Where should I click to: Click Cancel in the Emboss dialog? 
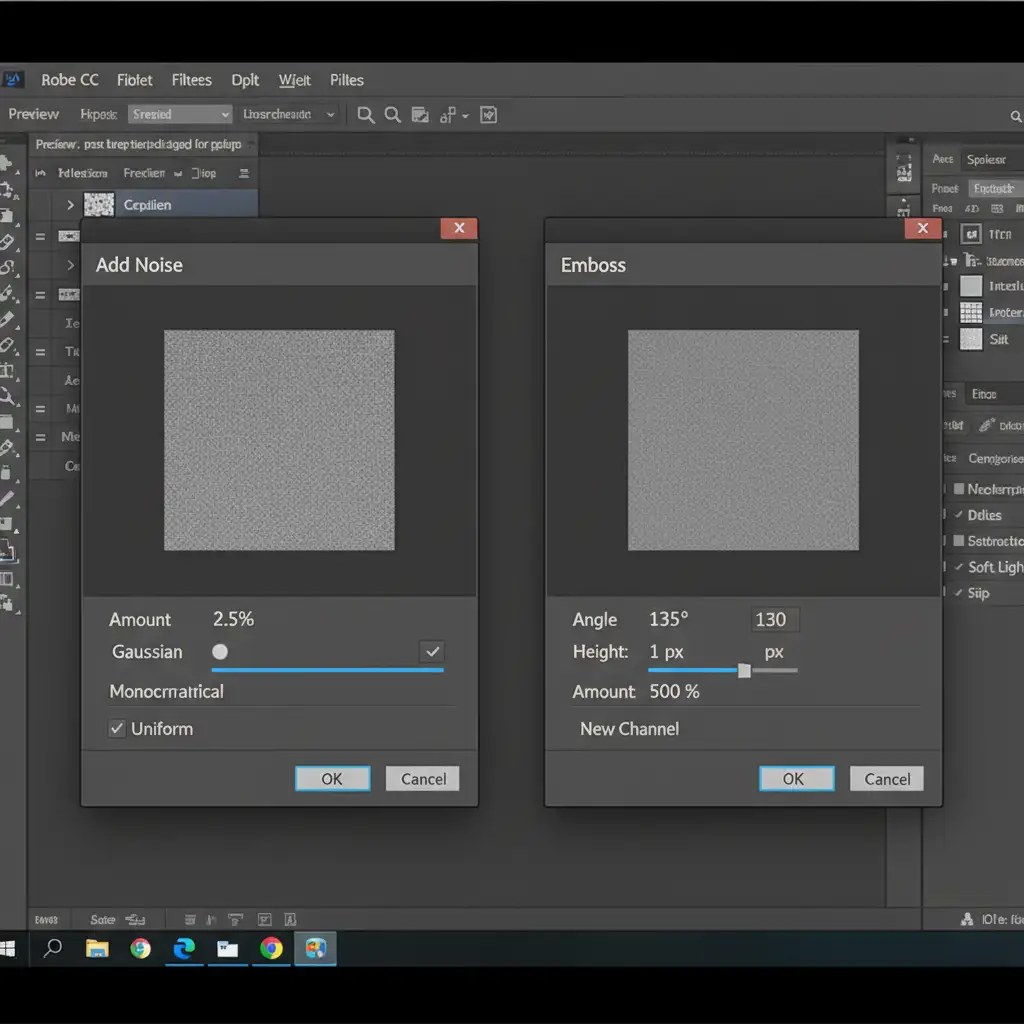887,779
